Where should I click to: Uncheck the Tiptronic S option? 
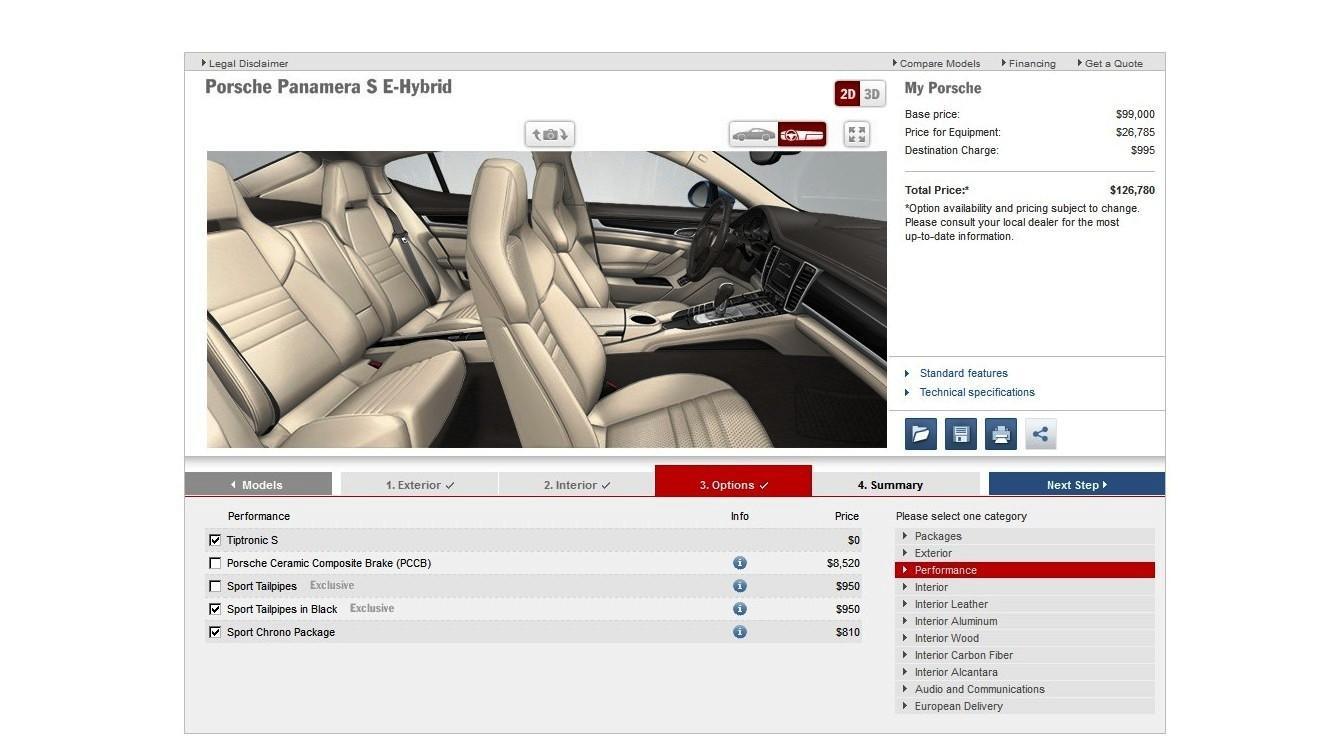click(215, 540)
